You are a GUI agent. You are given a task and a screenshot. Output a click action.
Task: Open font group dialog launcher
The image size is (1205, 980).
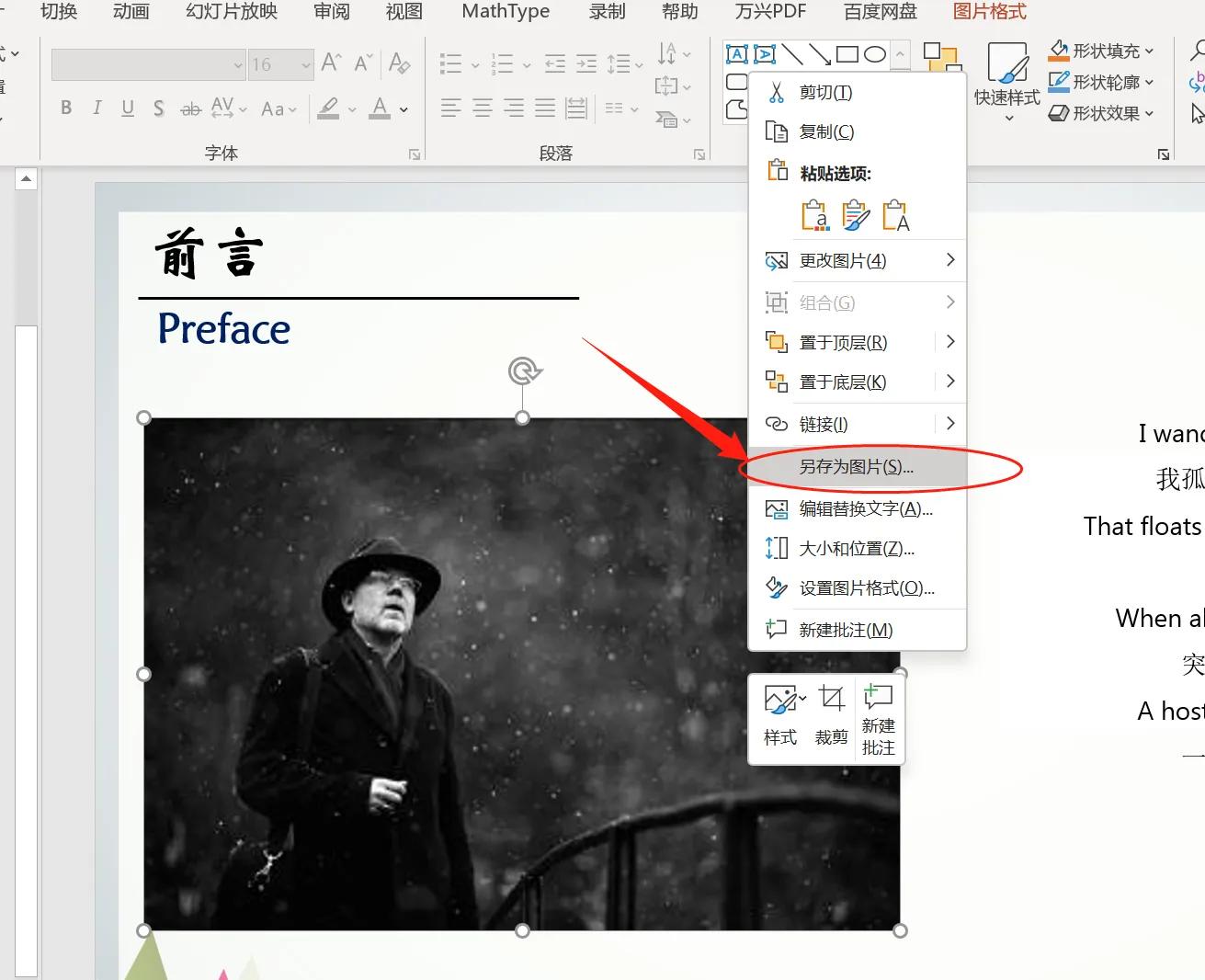(x=415, y=154)
